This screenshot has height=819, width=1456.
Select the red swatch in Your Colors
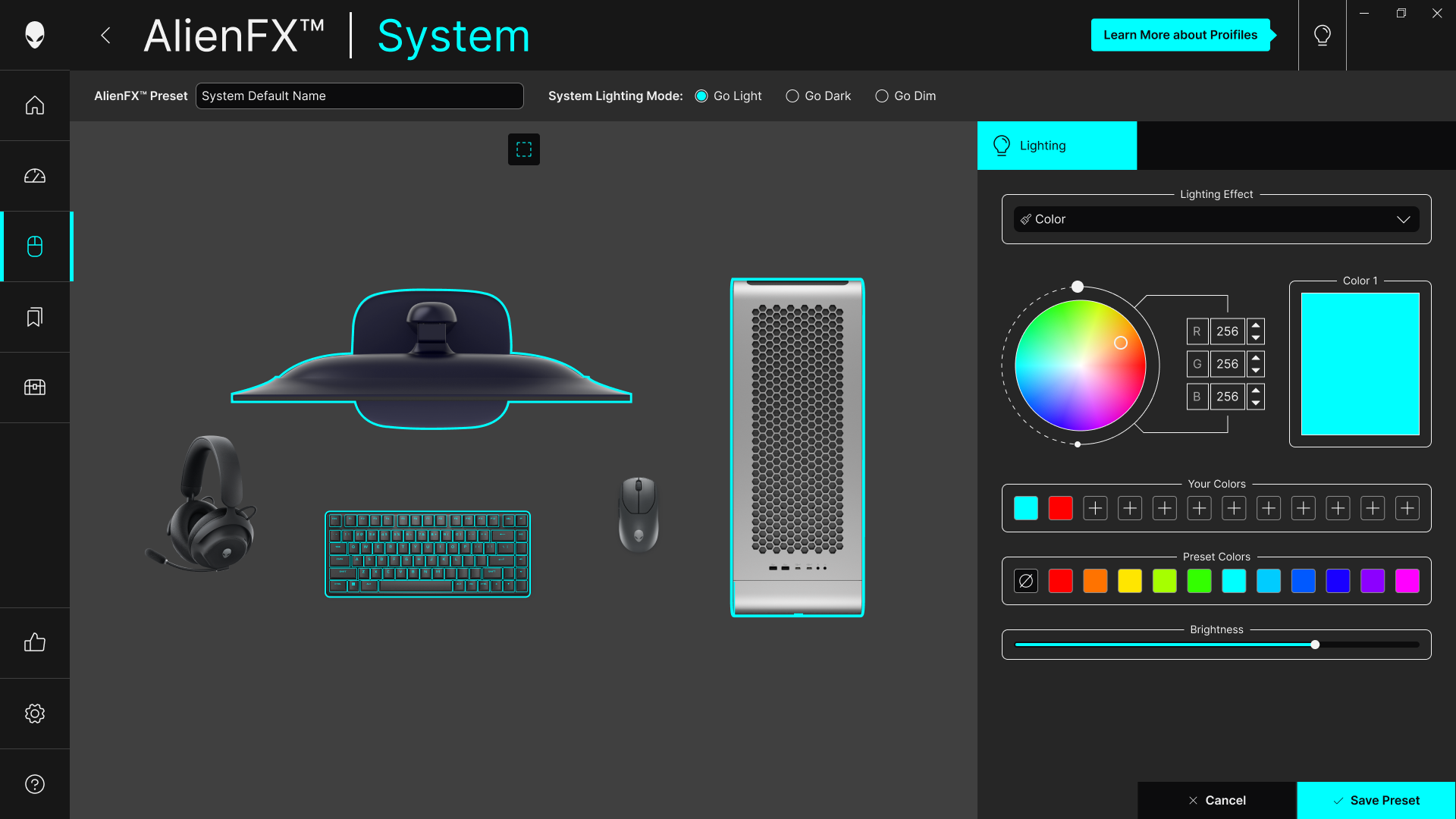click(x=1061, y=508)
